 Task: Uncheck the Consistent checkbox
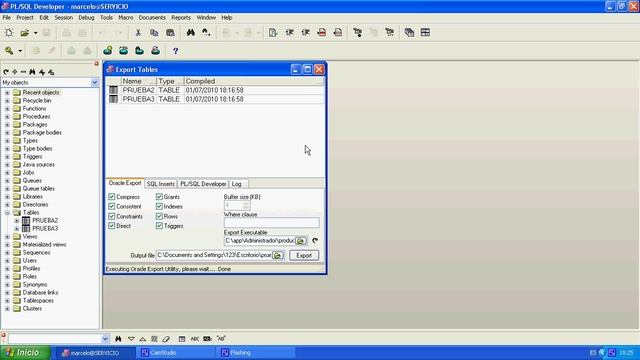click(x=112, y=207)
